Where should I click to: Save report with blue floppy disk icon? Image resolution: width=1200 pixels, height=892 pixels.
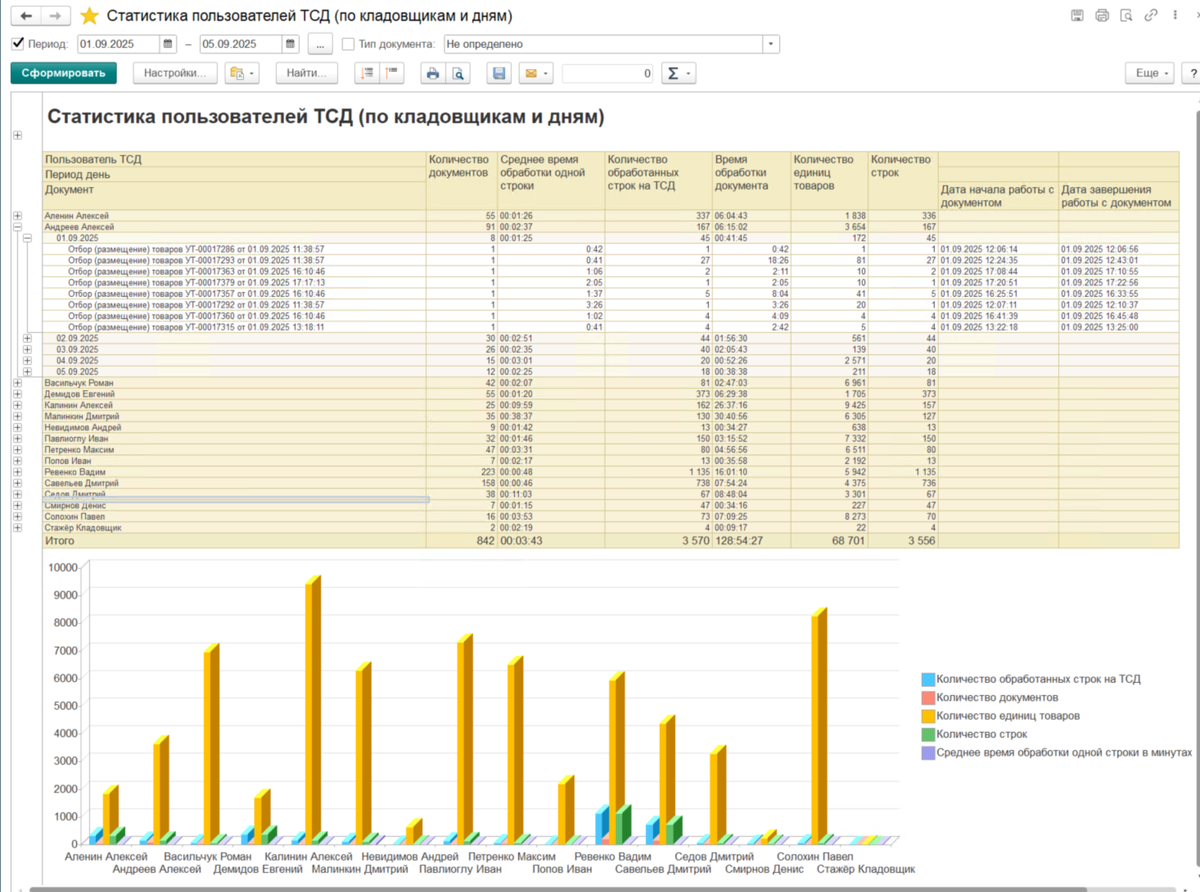(499, 73)
